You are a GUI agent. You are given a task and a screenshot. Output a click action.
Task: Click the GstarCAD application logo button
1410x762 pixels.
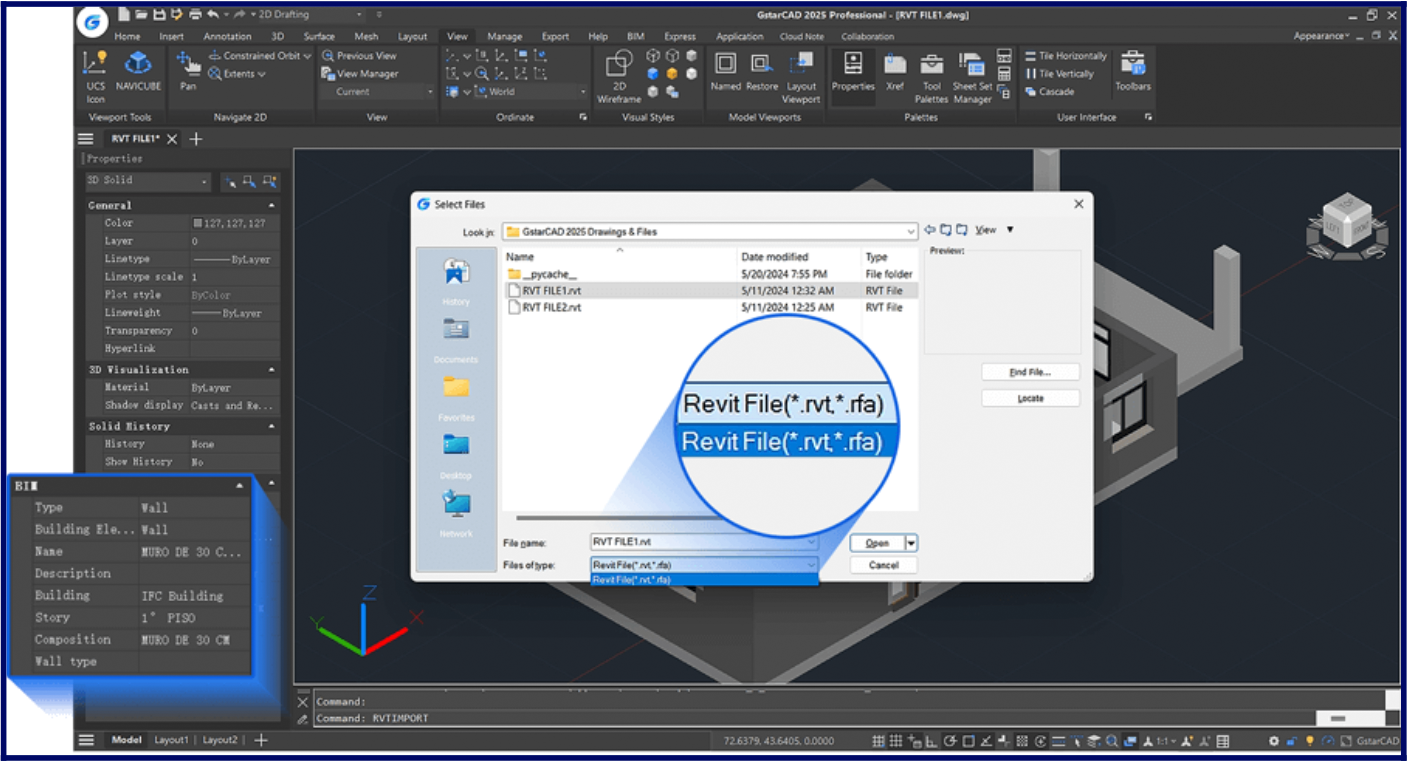click(x=93, y=20)
